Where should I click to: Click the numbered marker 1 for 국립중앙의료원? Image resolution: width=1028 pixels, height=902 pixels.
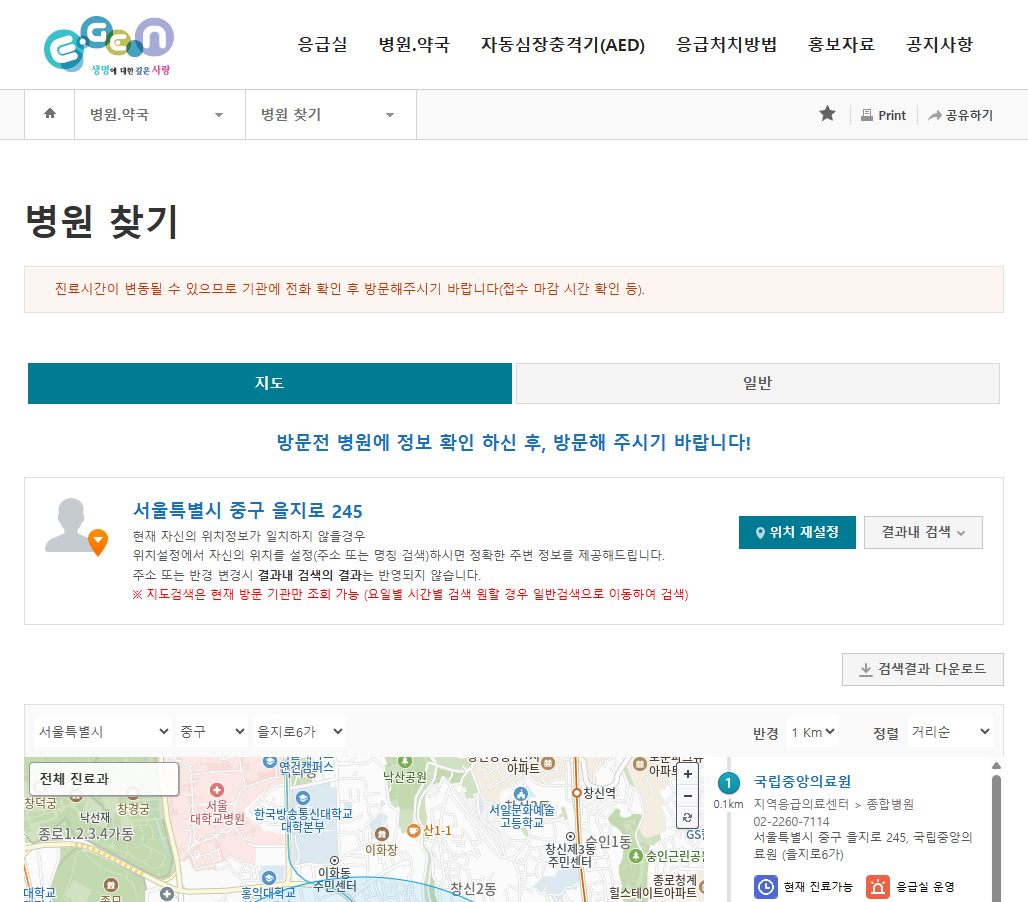[728, 783]
